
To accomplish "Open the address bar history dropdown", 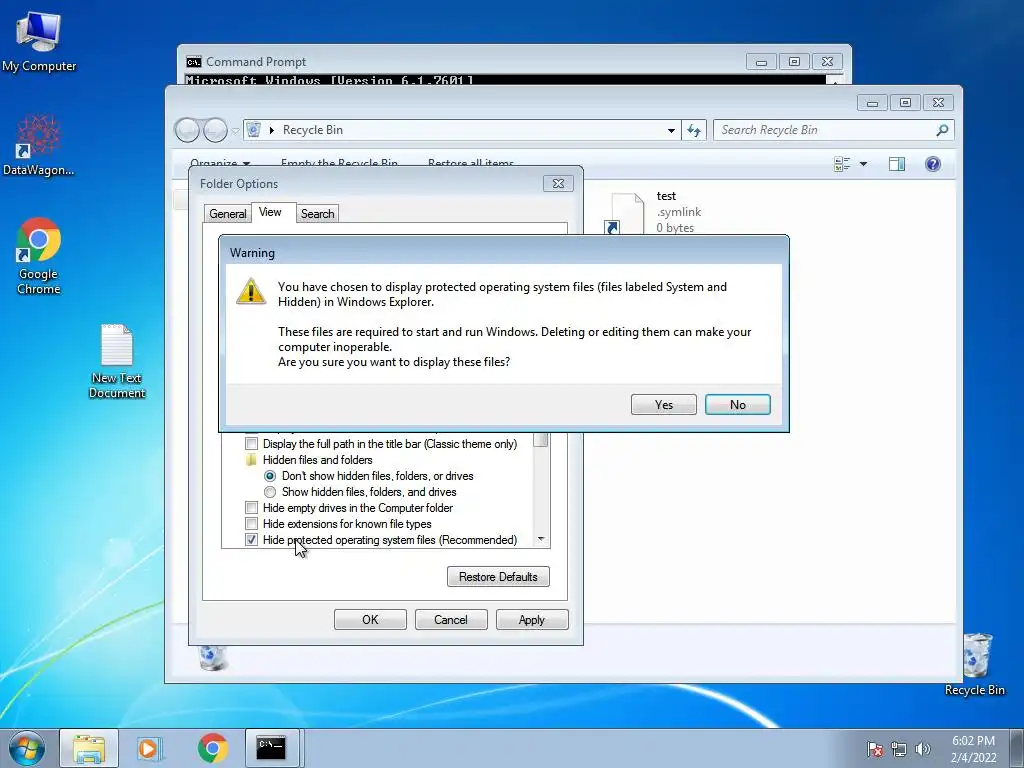I will (x=671, y=130).
